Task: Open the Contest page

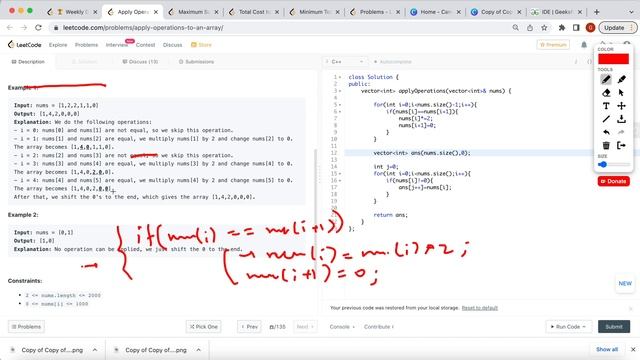Action: point(145,45)
